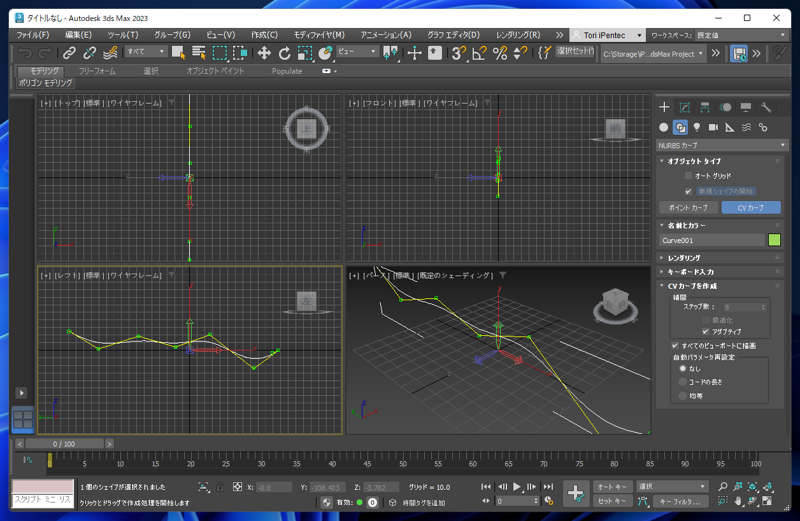Toggle the Adaptive checkbox
The height and width of the screenshot is (521, 800).
click(x=706, y=332)
